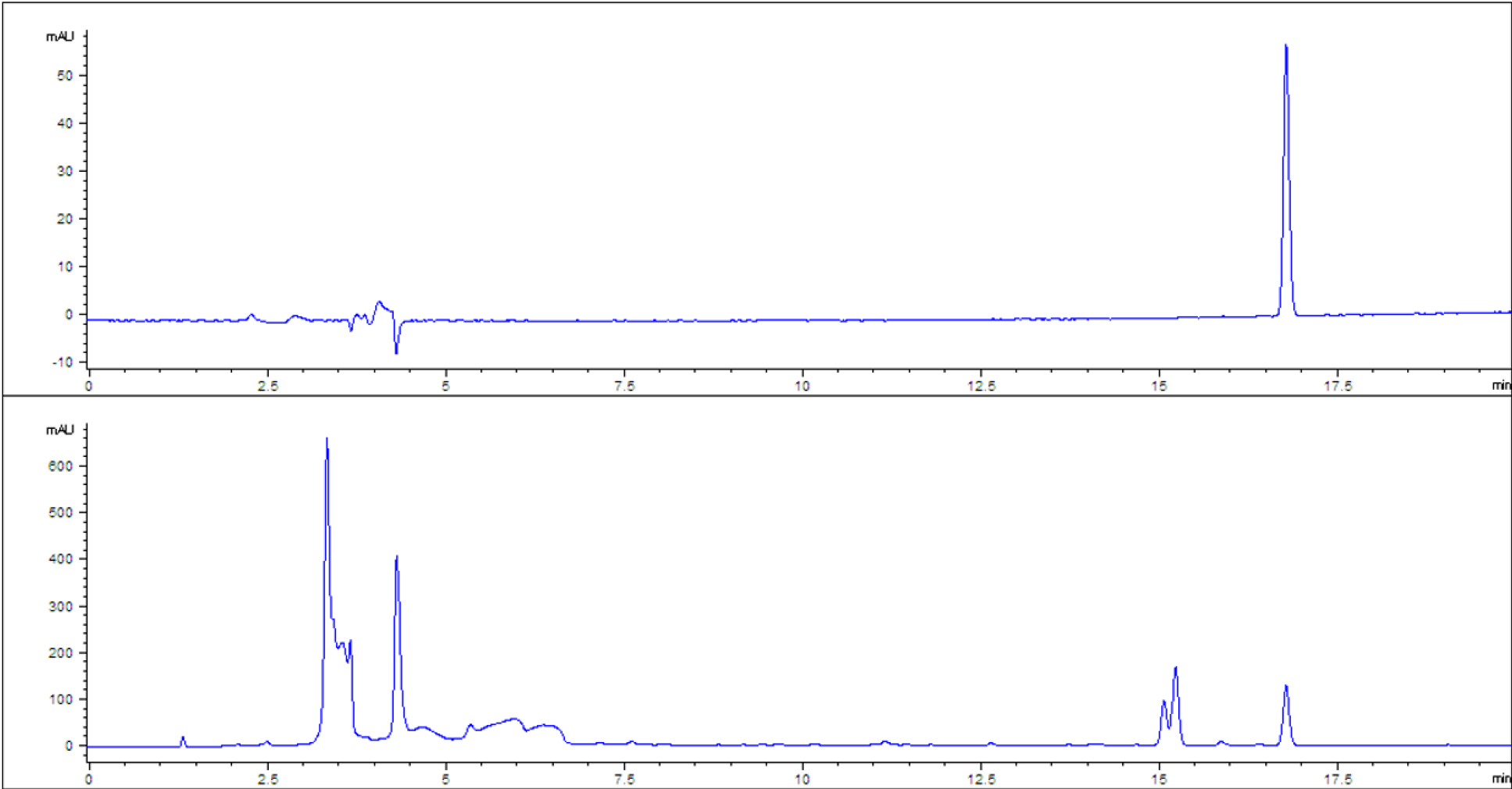Click the shorter doublet peak at 15 min

1163,703
